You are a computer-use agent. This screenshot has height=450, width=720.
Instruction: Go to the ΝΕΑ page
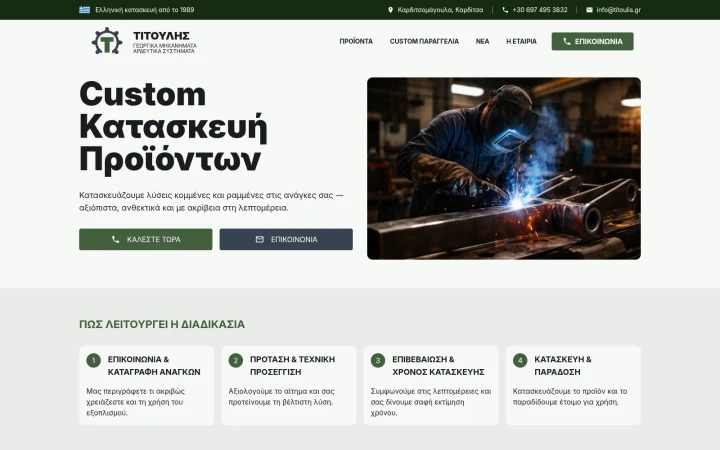(x=482, y=41)
